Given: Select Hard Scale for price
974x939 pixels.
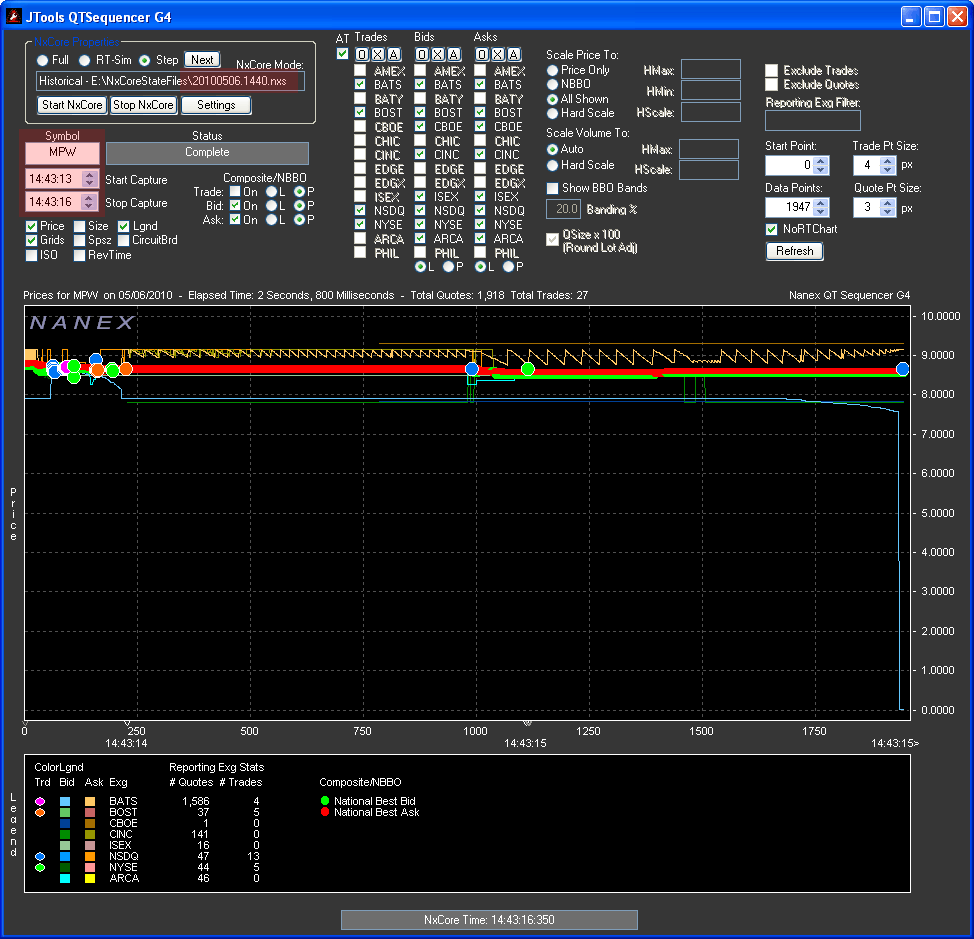Looking at the screenshot, I should (x=552, y=114).
